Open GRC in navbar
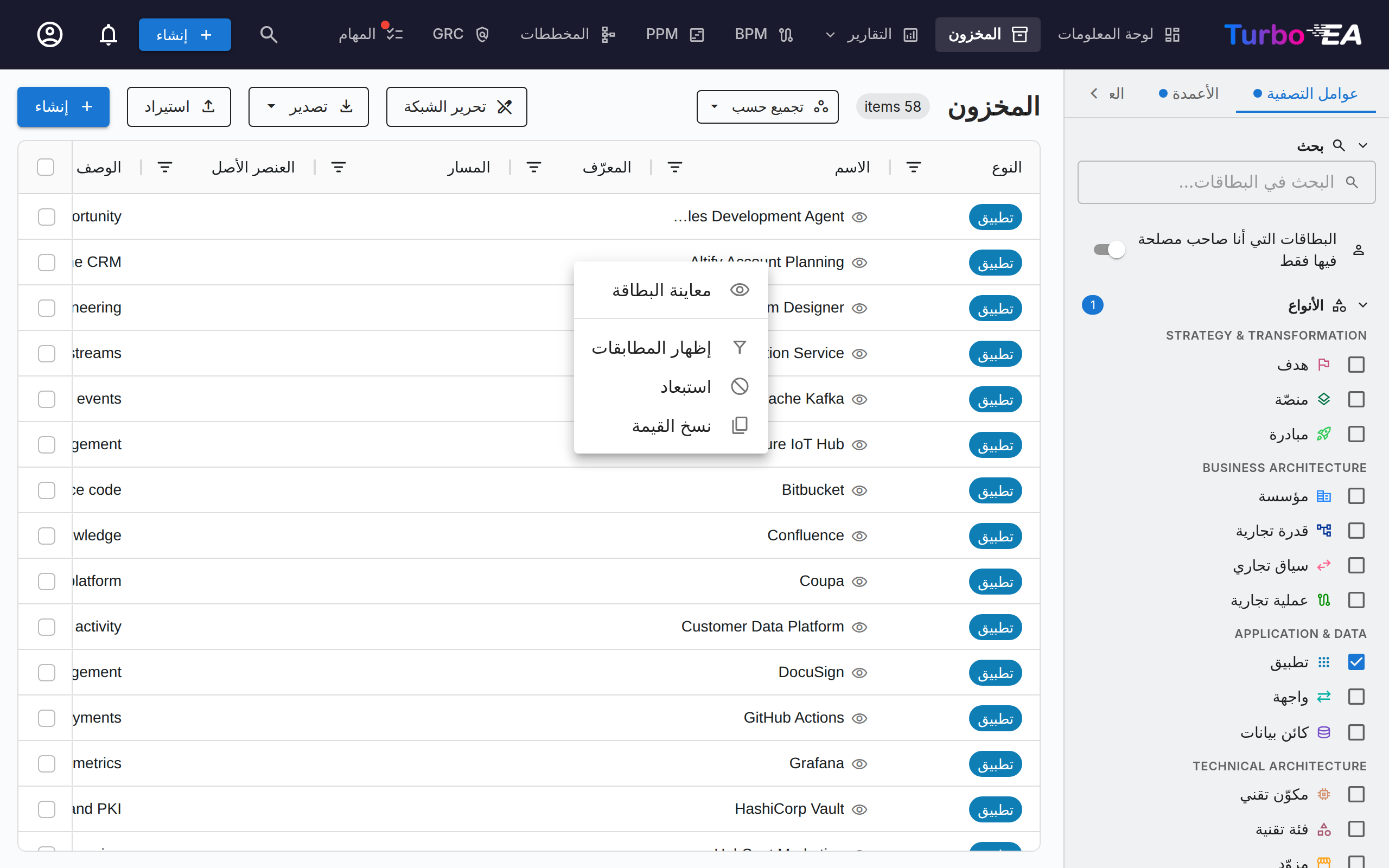Viewport: 1389px width, 868px height. point(461,34)
